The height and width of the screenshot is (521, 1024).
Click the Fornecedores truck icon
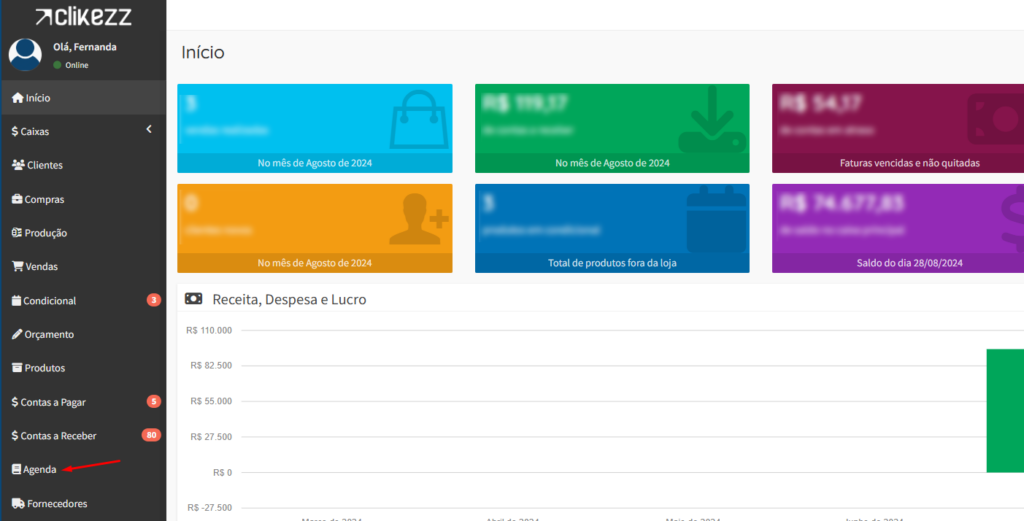click(x=17, y=504)
